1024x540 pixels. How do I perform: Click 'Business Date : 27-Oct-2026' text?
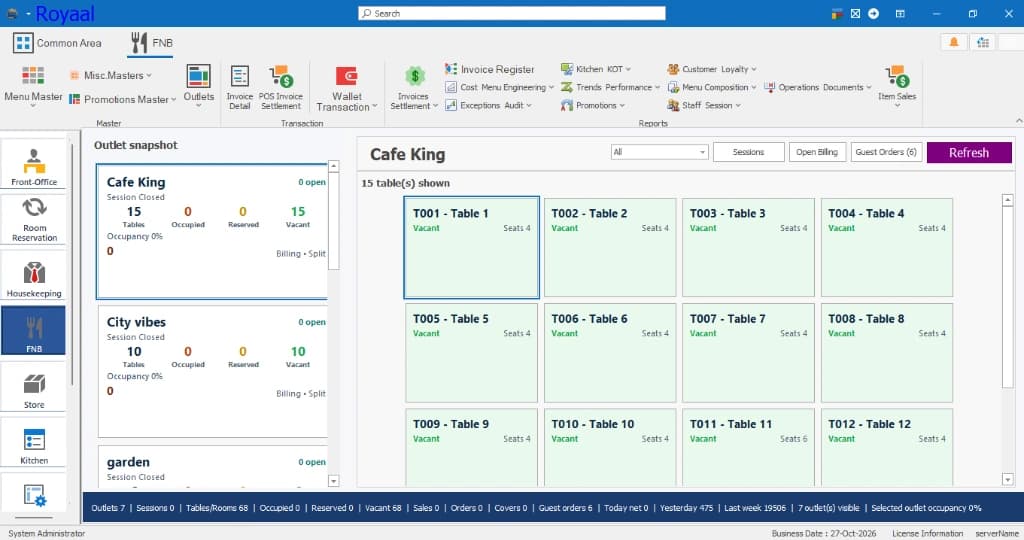click(824, 533)
